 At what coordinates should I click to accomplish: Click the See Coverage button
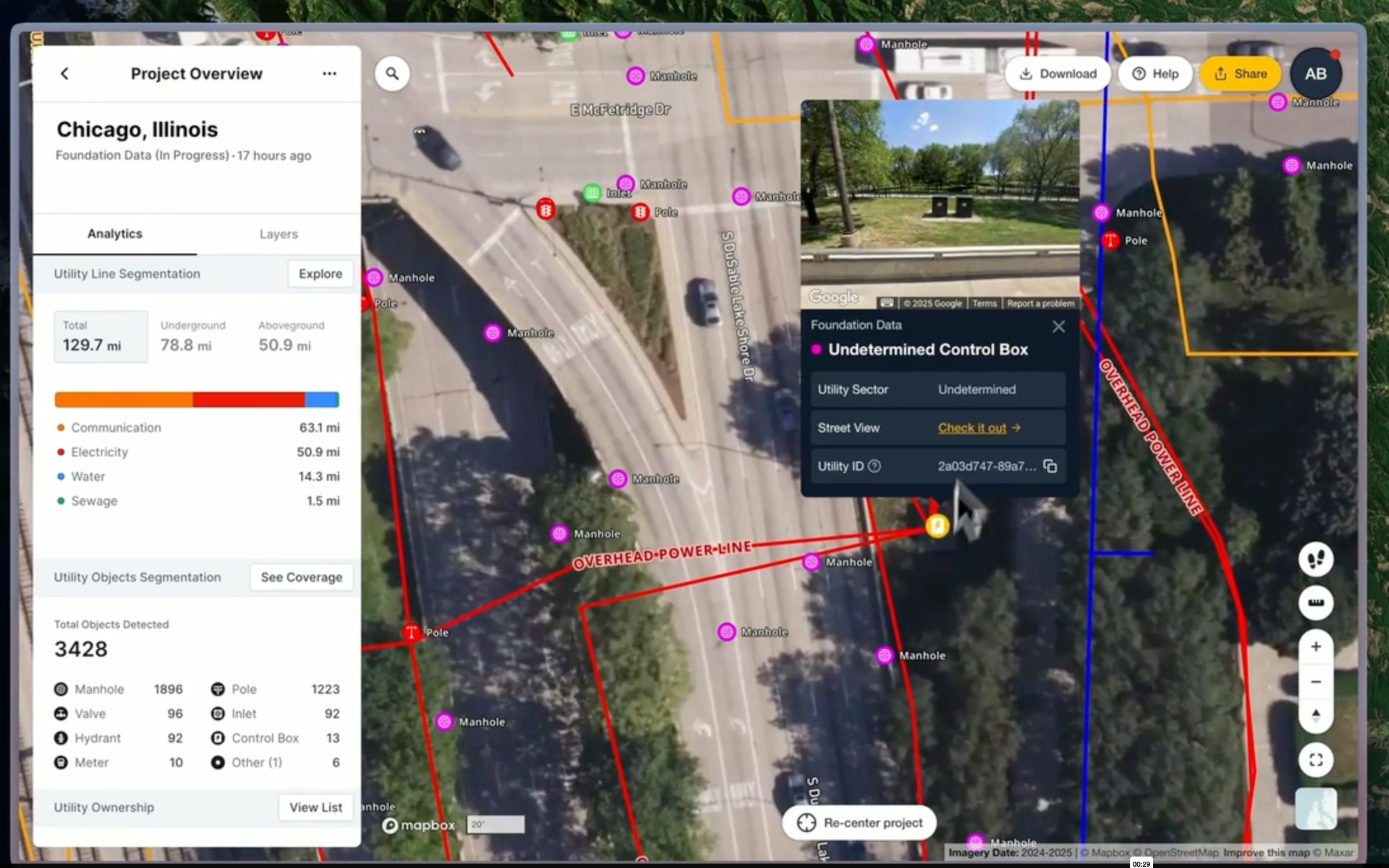(301, 578)
